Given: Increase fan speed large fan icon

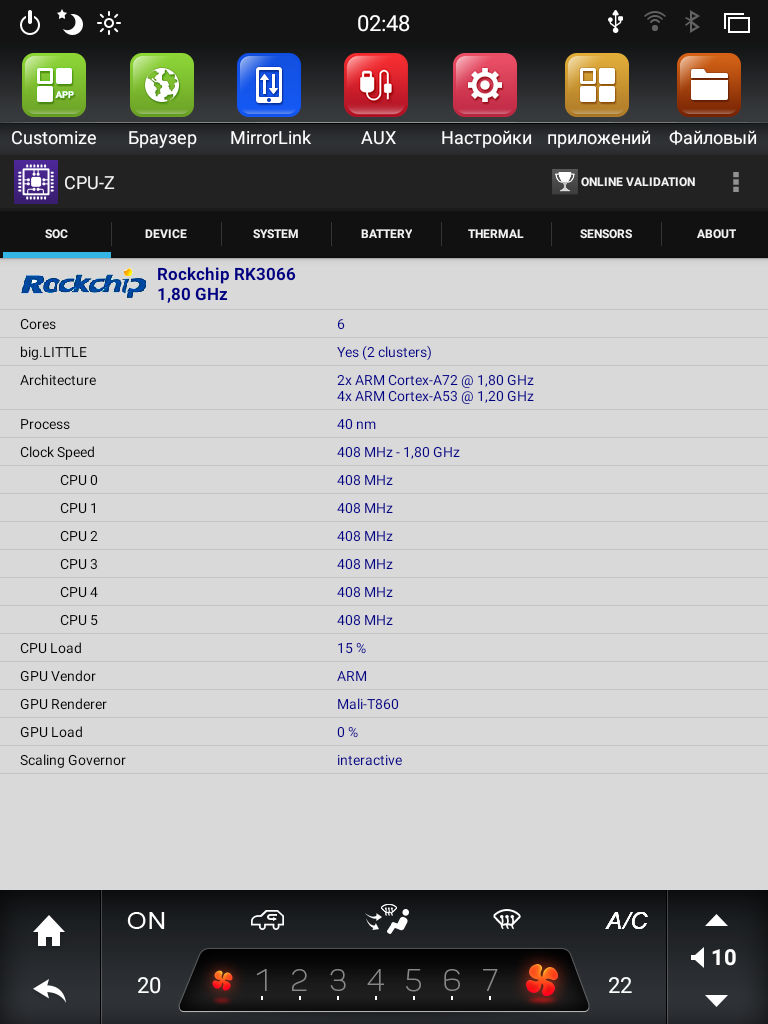Looking at the screenshot, I should [542, 980].
